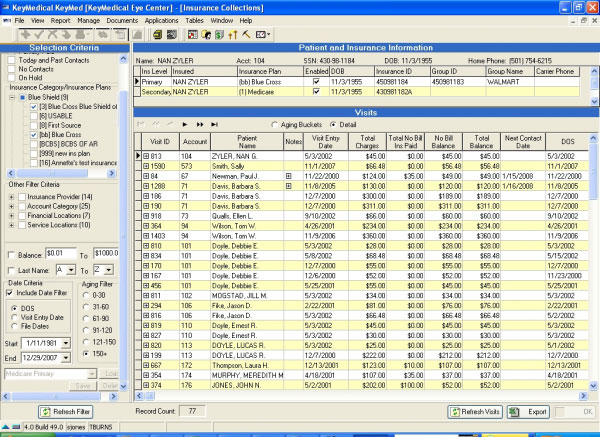Select the Aging Buckets view radio
The image size is (600, 437).
coord(274,125)
